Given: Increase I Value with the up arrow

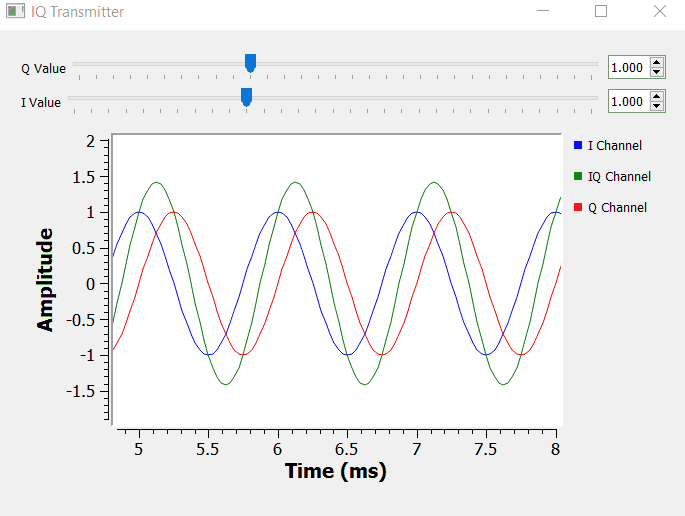Looking at the screenshot, I should (656, 97).
